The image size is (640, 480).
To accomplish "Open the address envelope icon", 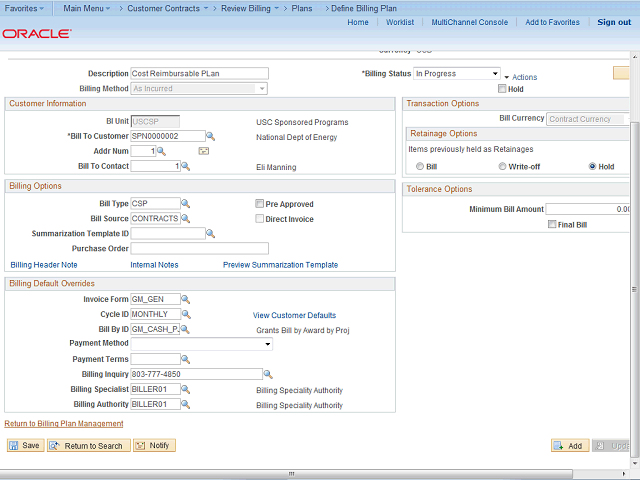I will (203, 151).
